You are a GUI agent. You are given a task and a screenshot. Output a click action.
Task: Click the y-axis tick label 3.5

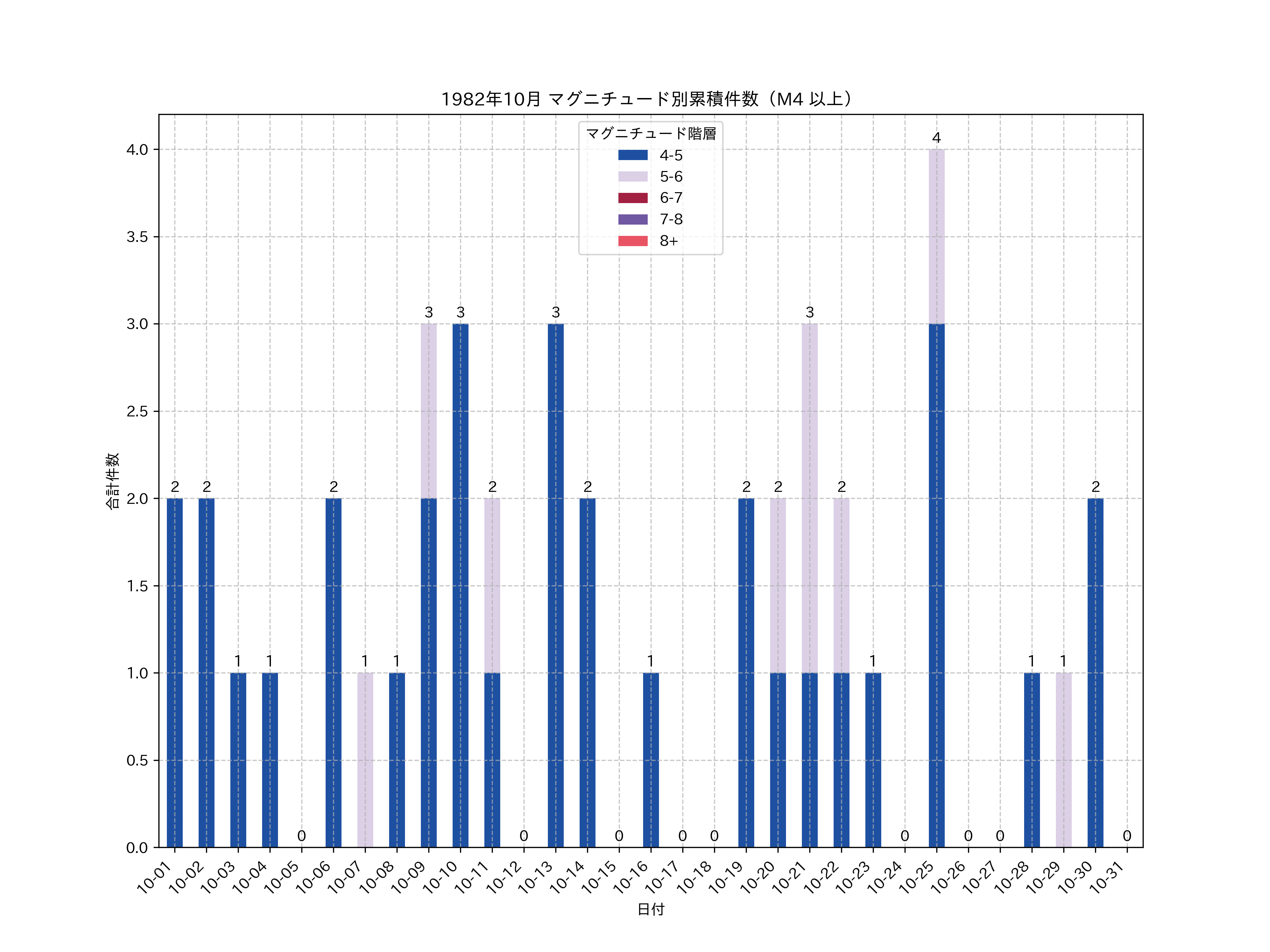[137, 237]
